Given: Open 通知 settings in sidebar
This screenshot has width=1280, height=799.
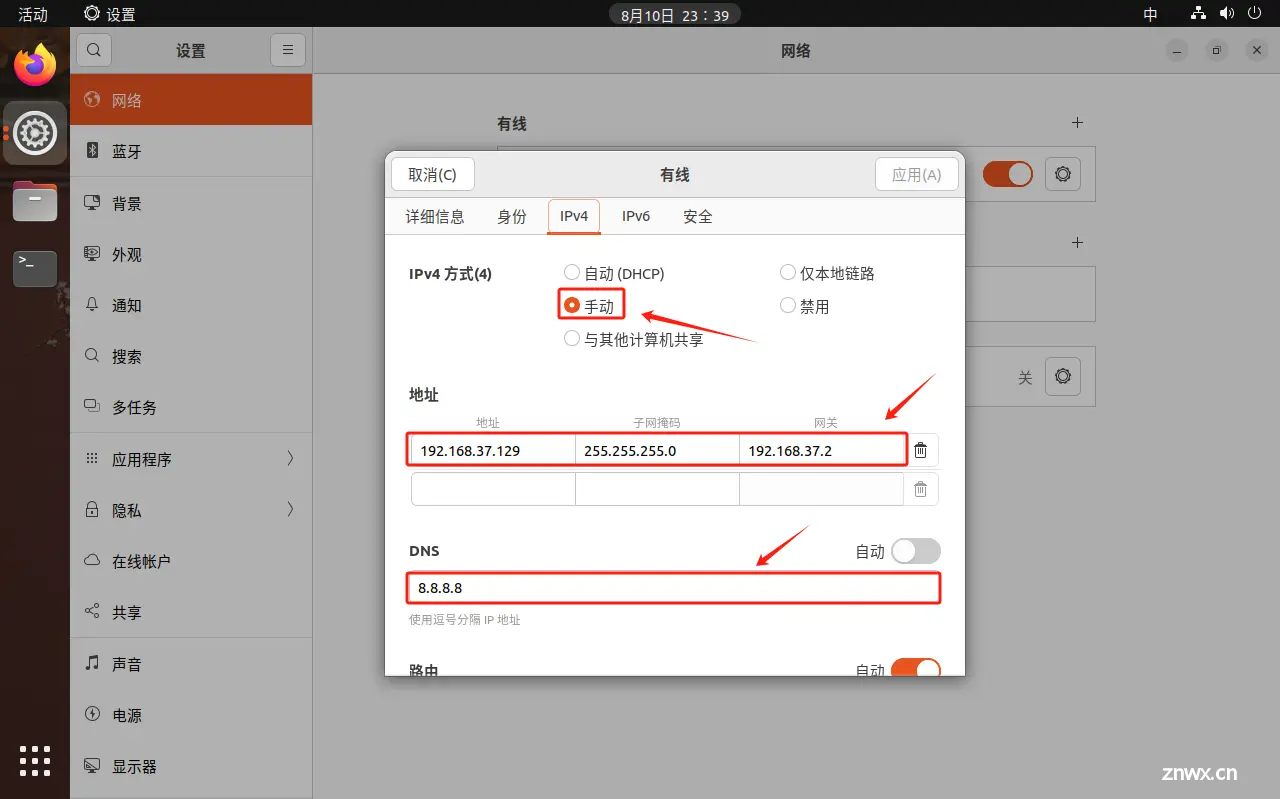Looking at the screenshot, I should click(x=191, y=305).
